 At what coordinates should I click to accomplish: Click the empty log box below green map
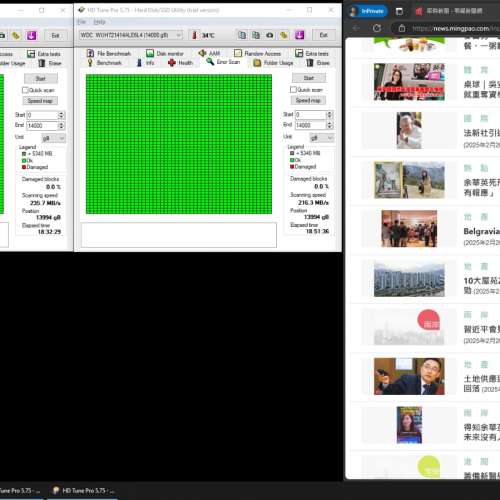(179, 235)
